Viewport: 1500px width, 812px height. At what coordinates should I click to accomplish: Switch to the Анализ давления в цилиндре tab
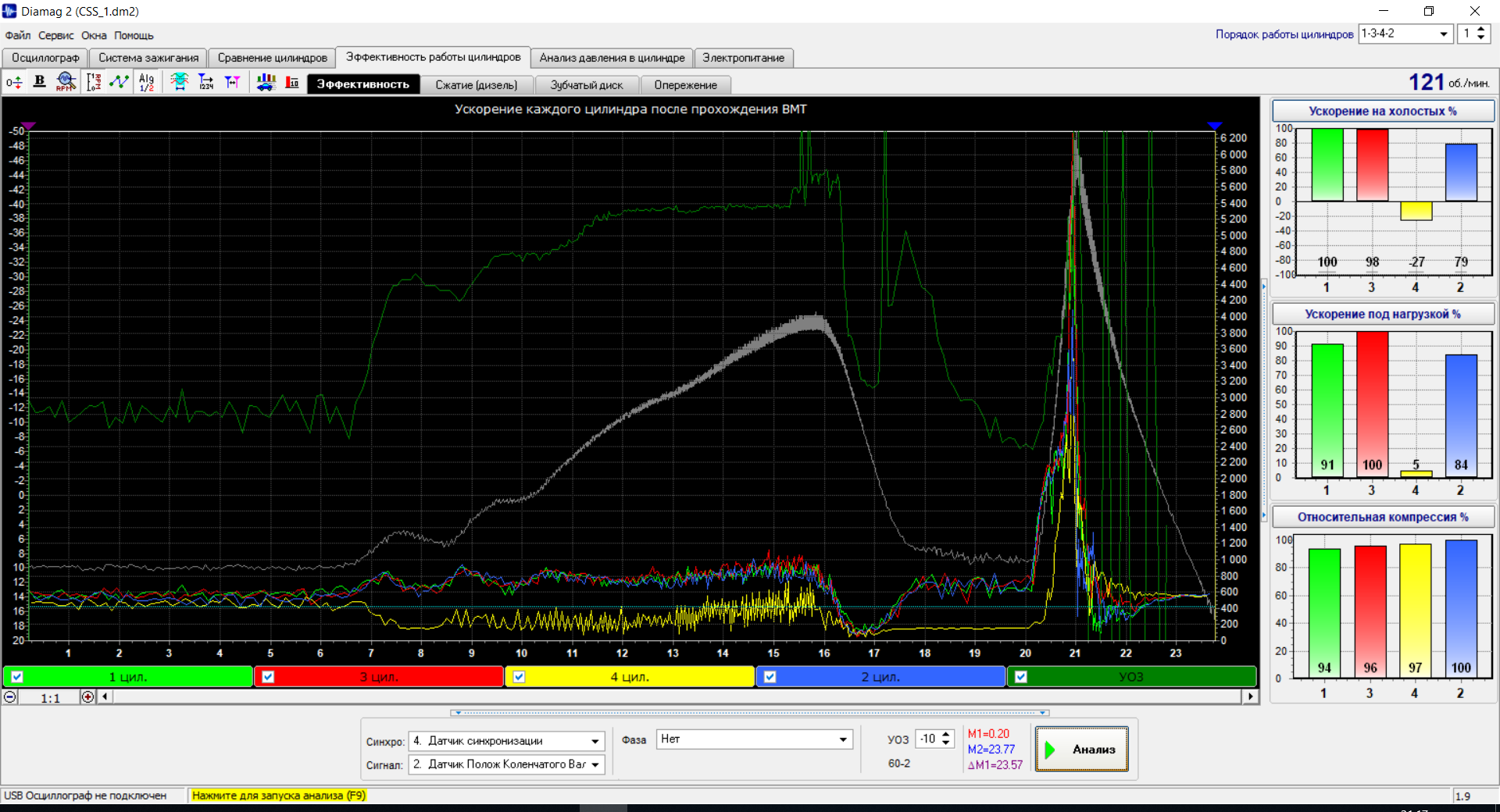612,58
